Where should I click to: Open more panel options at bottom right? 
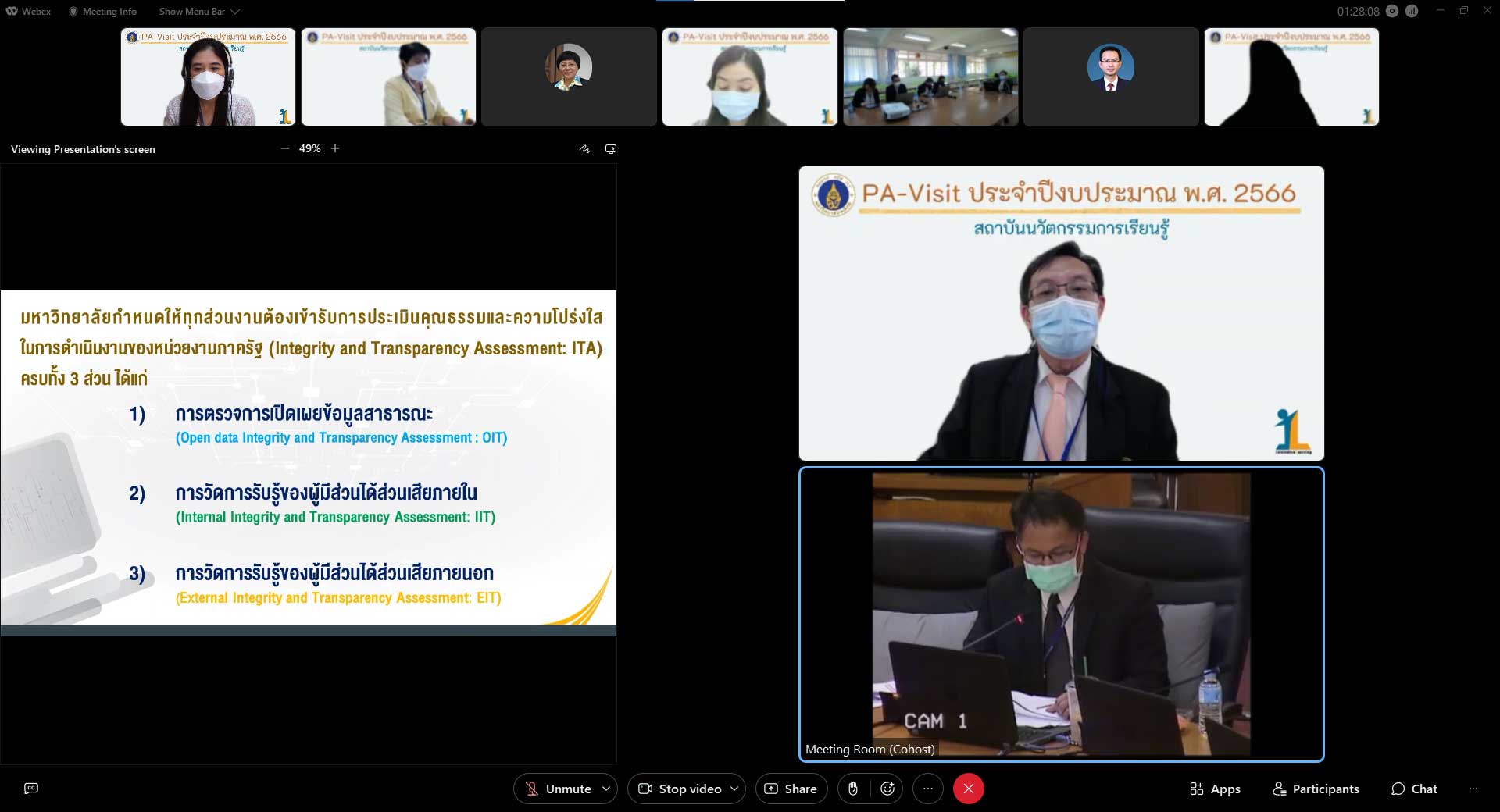point(1473,789)
